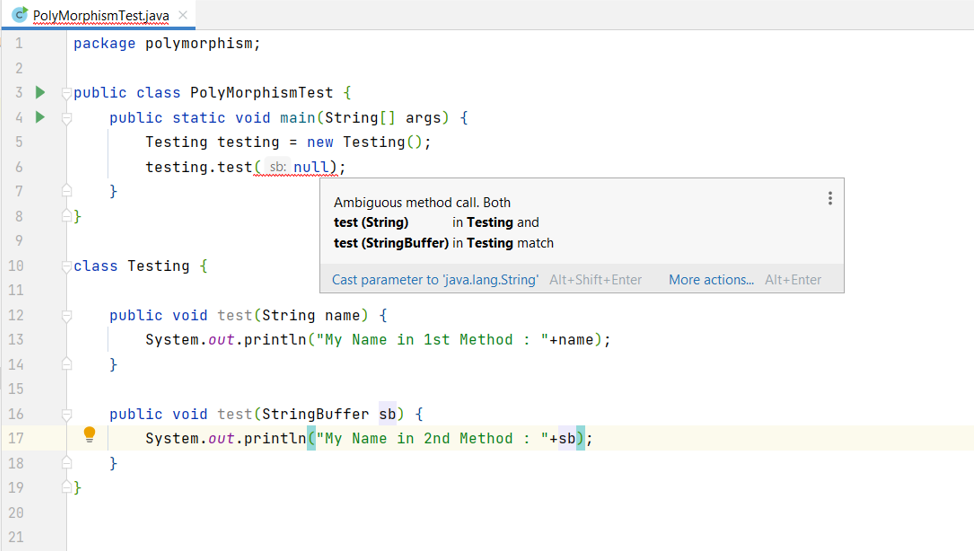Click the 'Alt+Shift+Enter' shortcut hint
The width and height of the screenshot is (974, 551).
[x=595, y=280]
